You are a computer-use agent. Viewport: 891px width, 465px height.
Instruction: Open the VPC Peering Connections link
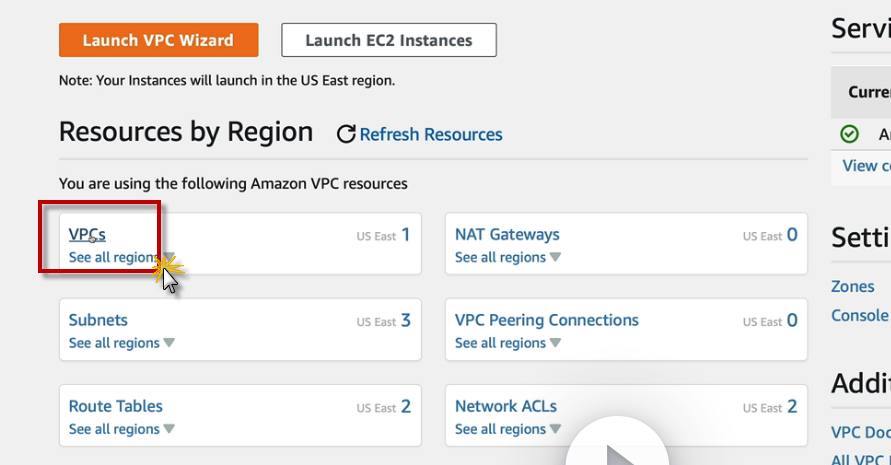click(546, 320)
